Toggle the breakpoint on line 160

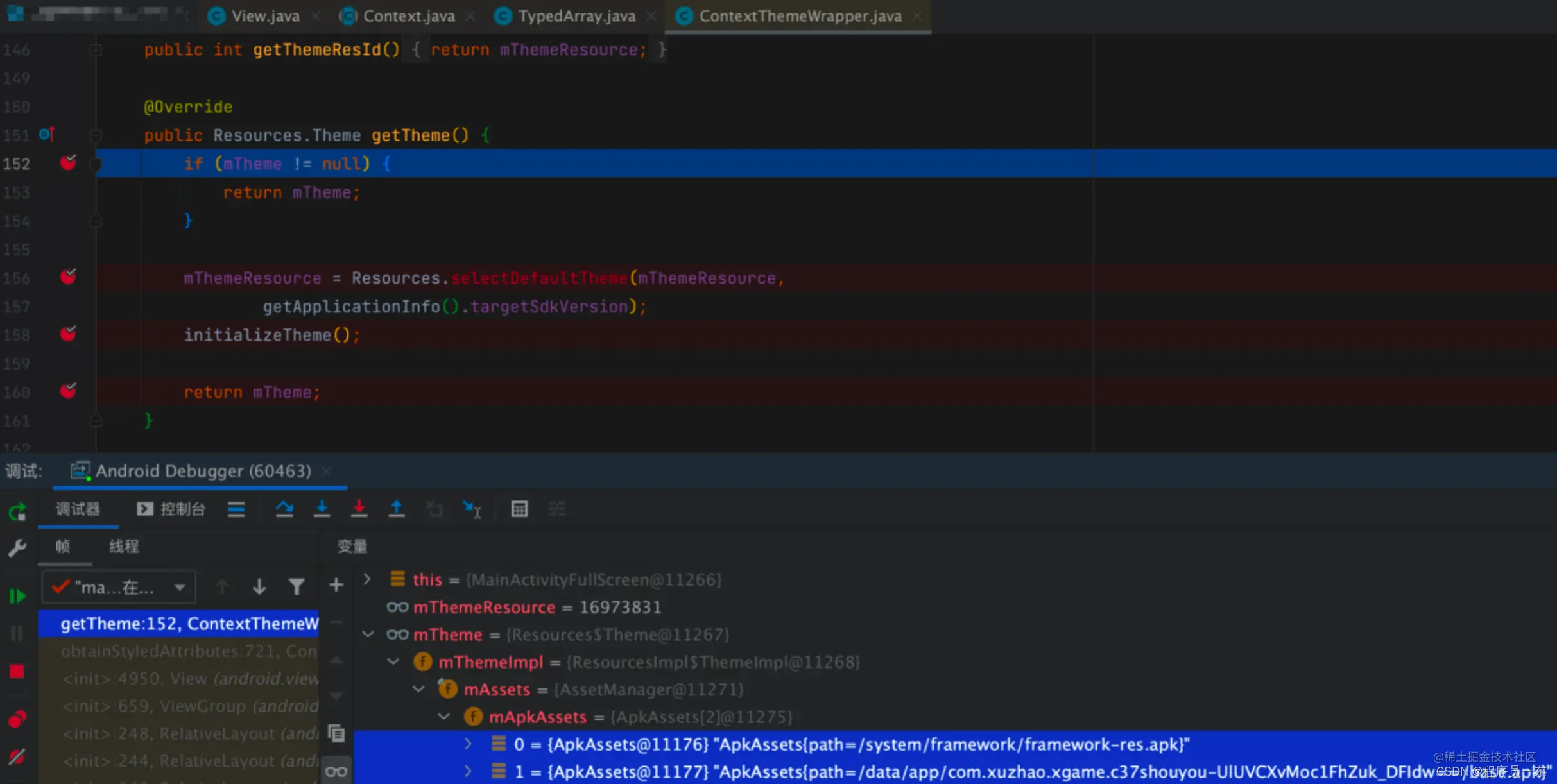[x=68, y=391]
